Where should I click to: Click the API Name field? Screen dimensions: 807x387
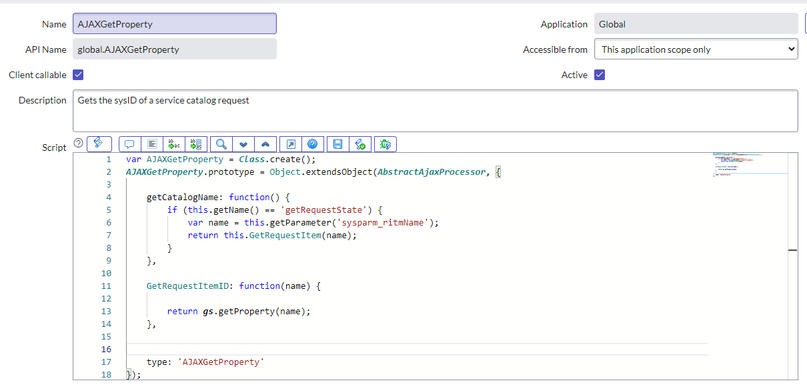tap(174, 49)
